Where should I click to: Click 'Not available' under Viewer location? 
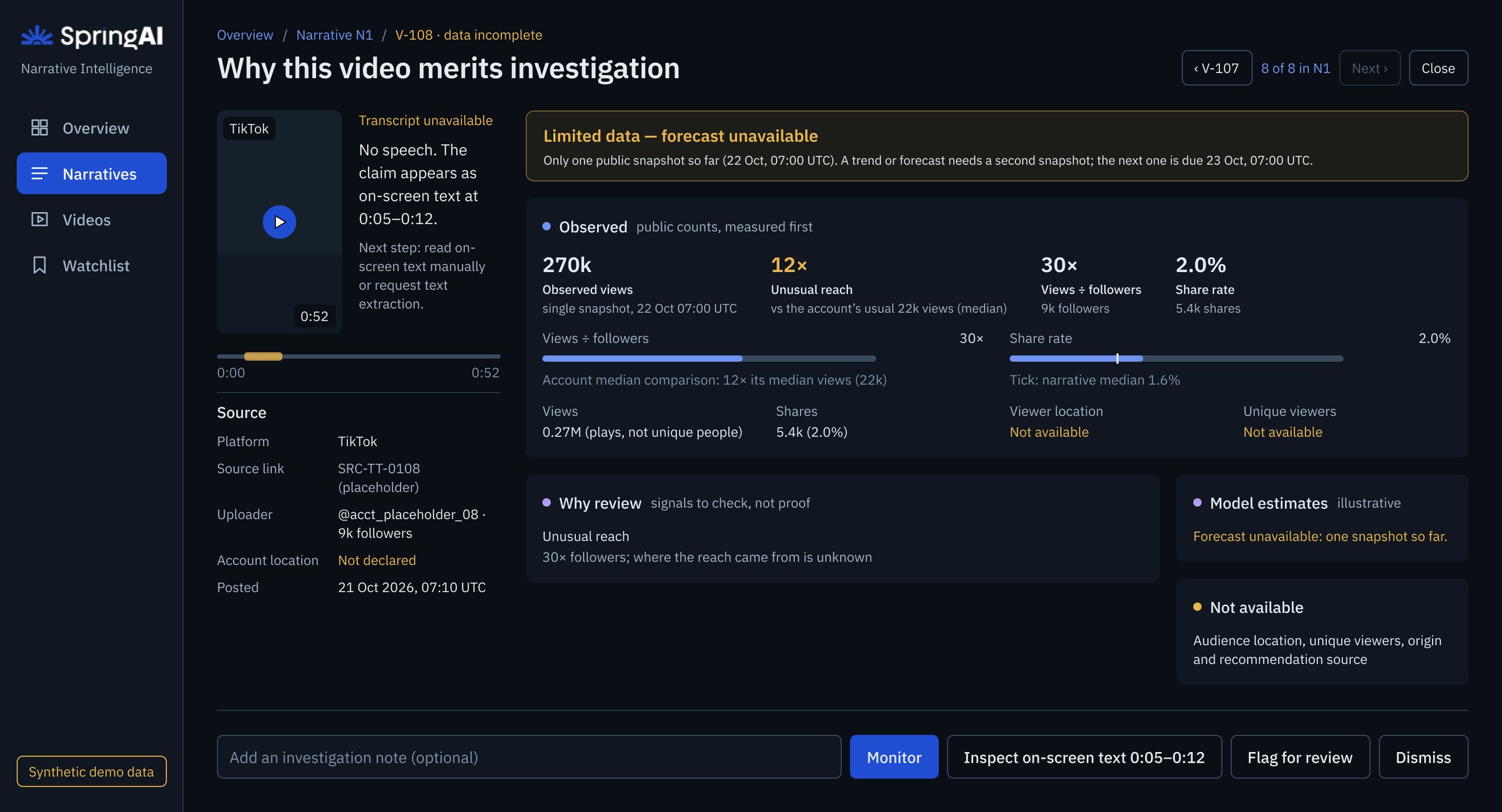pos(1049,432)
